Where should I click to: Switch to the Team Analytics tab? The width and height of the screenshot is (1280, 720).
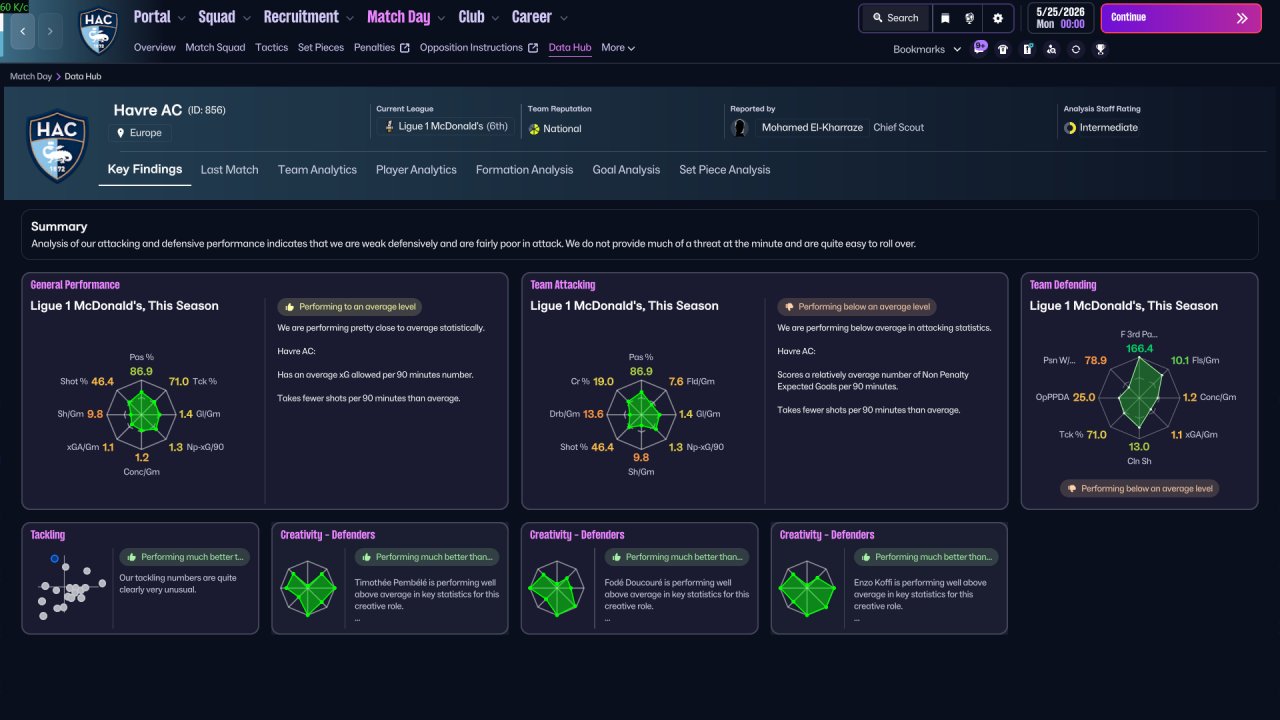pos(317,170)
